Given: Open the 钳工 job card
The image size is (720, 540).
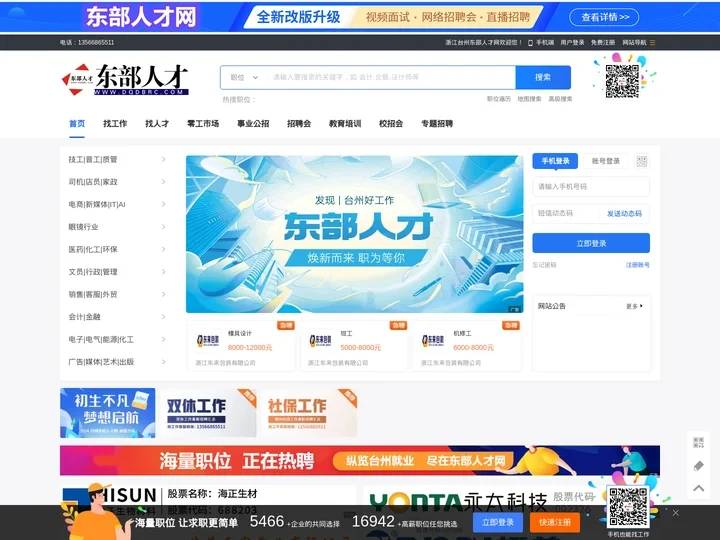Looking at the screenshot, I should point(354,346).
